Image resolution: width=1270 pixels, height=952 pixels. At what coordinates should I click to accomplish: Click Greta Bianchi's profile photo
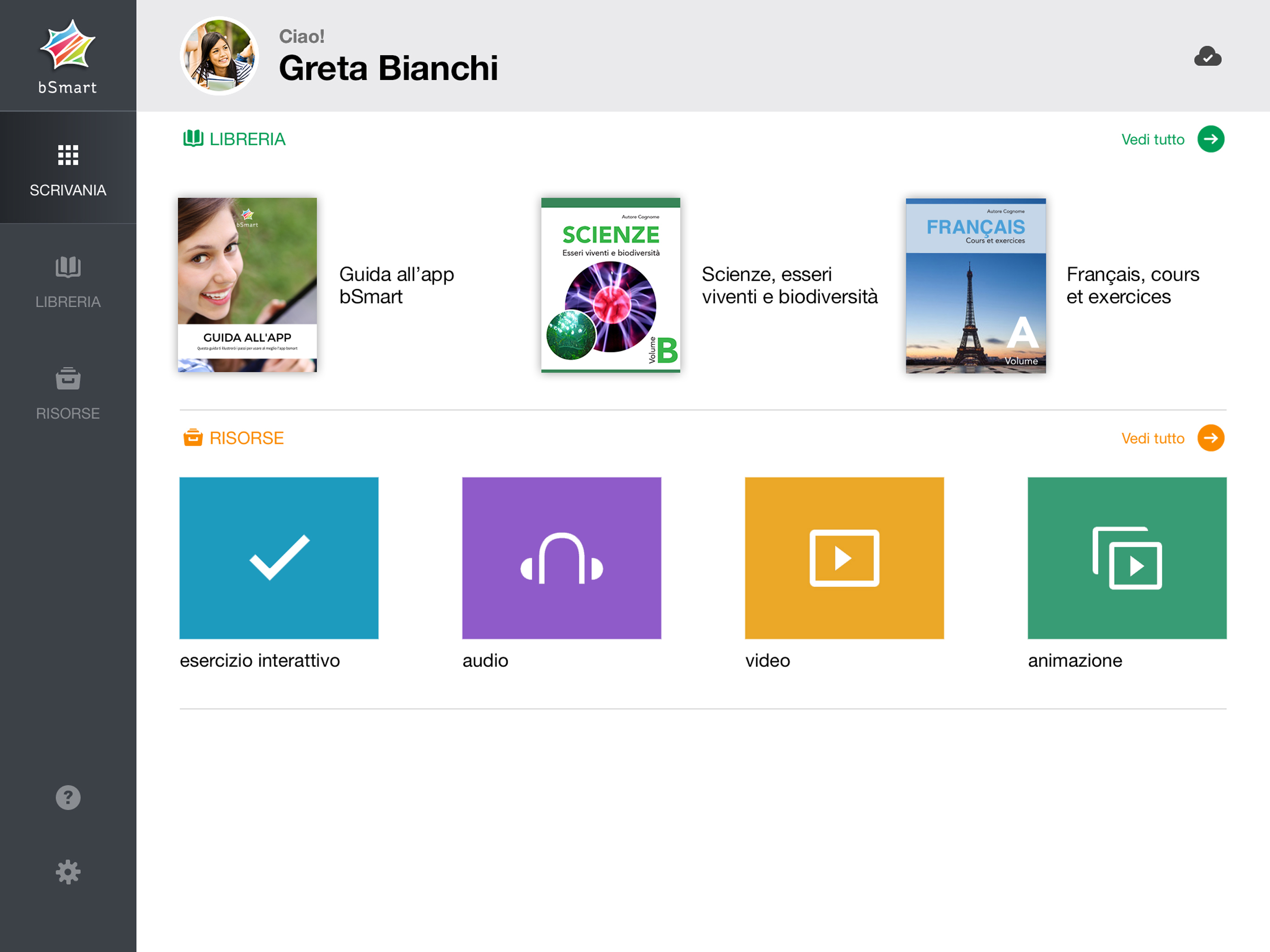tap(219, 56)
